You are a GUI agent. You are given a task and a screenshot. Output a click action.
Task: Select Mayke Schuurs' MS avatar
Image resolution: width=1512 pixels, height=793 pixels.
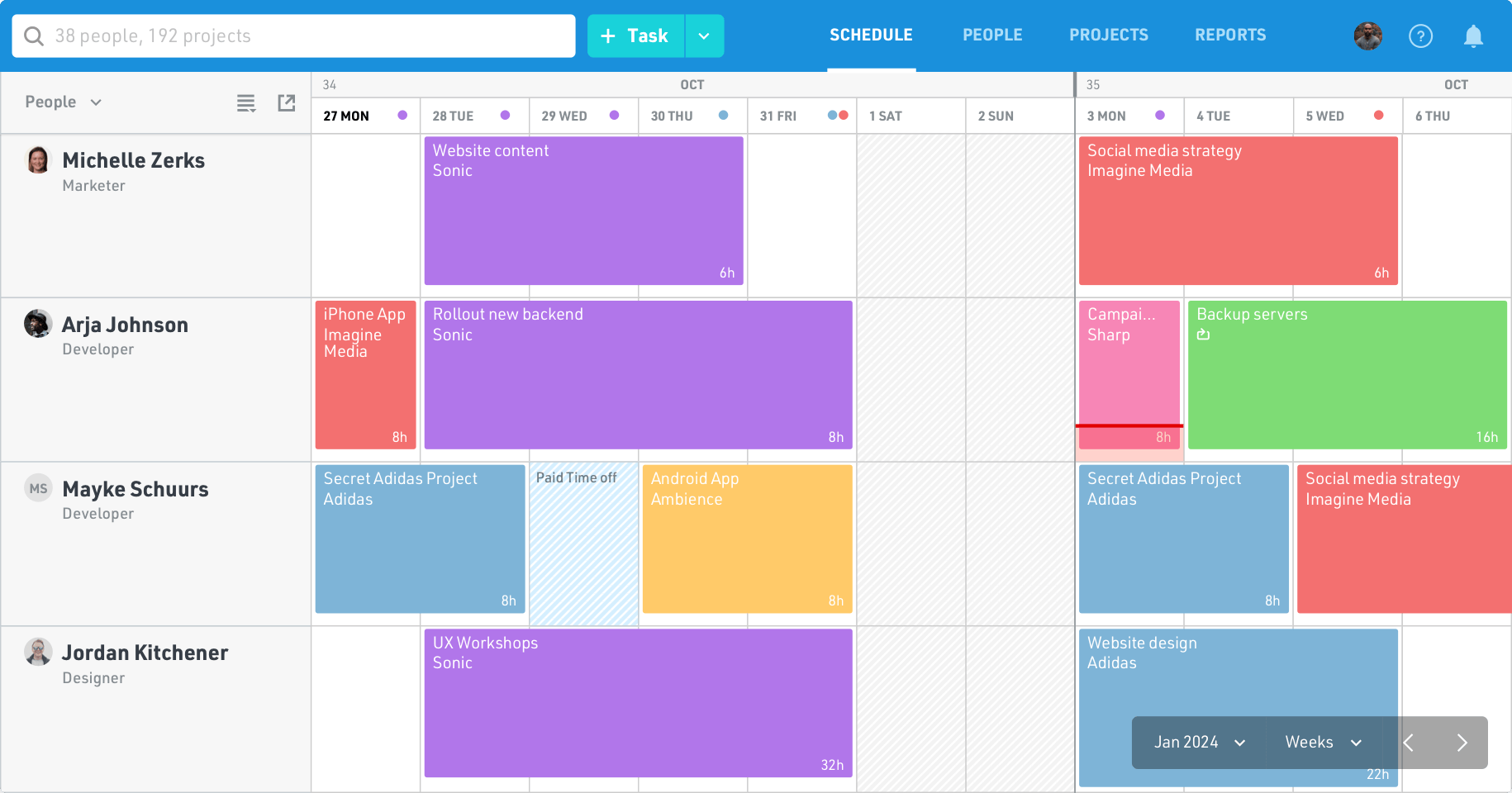[38, 488]
